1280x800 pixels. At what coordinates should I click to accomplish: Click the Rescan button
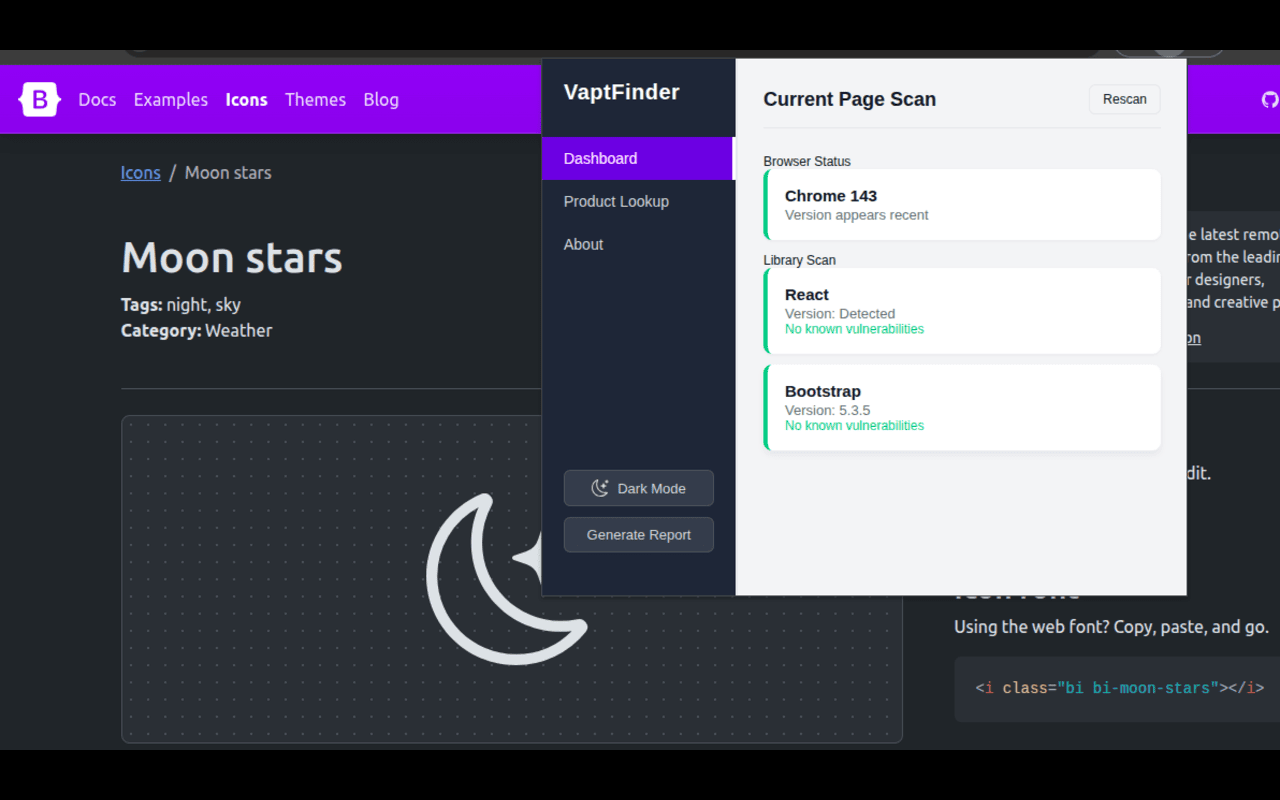tap(1125, 99)
